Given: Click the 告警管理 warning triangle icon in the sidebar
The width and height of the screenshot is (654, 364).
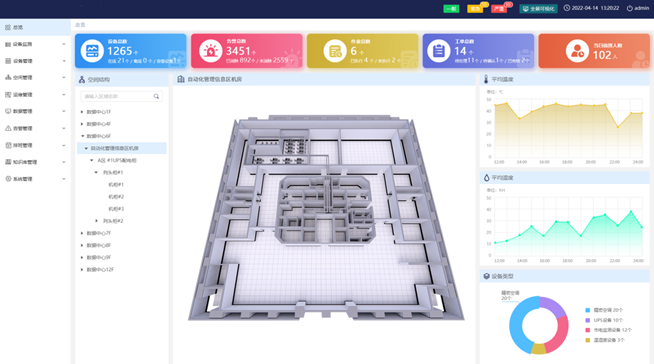Looking at the screenshot, I should pos(8,128).
